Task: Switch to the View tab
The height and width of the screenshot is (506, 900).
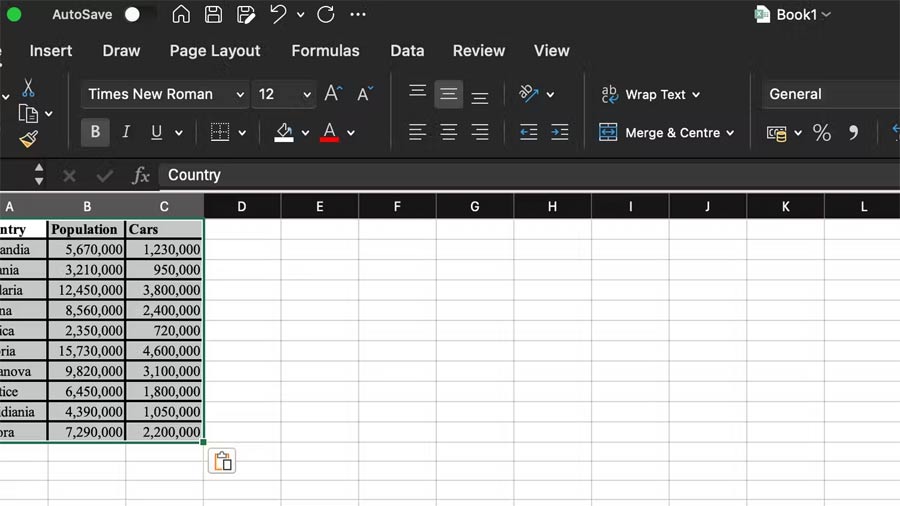Action: point(552,50)
